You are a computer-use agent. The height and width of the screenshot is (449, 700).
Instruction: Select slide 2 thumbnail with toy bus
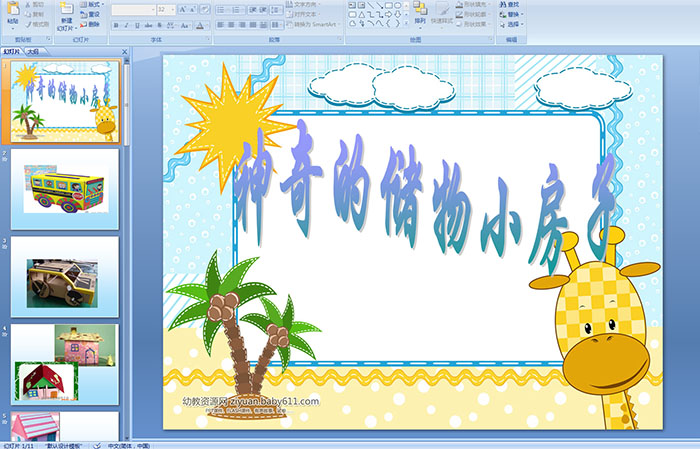(x=65, y=189)
